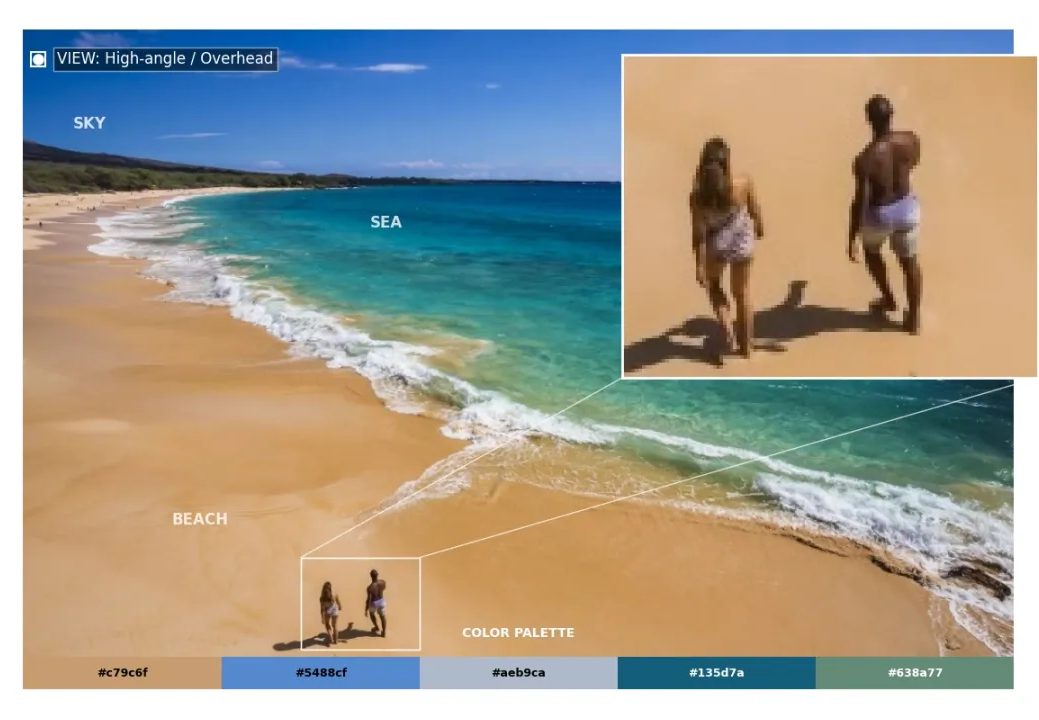This screenshot has height=720, width=1039.
Task: Pick the dark teal #135d7a swatch
Action: (x=716, y=673)
